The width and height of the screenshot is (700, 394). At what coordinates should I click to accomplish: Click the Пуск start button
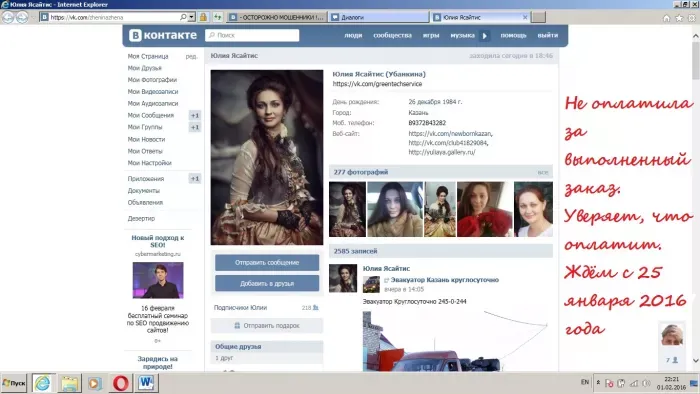point(14,383)
